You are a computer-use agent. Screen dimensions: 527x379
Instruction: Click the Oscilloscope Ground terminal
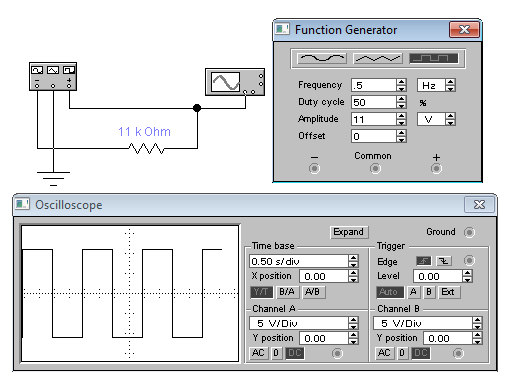click(469, 232)
